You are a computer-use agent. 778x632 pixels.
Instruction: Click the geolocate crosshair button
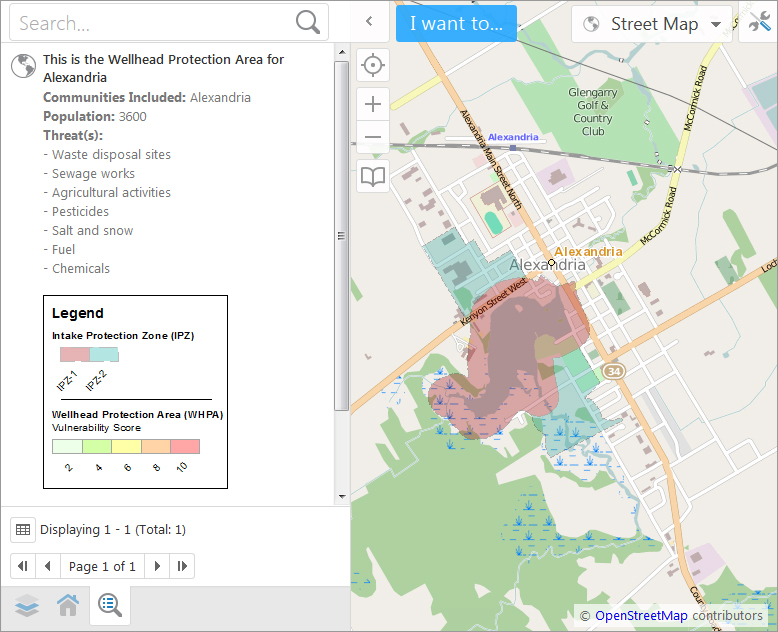coord(373,66)
